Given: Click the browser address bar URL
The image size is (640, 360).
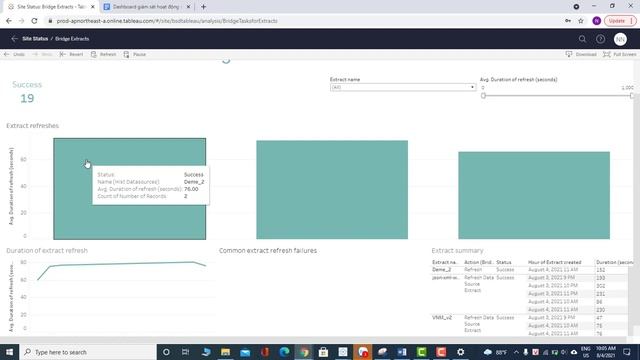Looking at the screenshot, I should coord(167,21).
